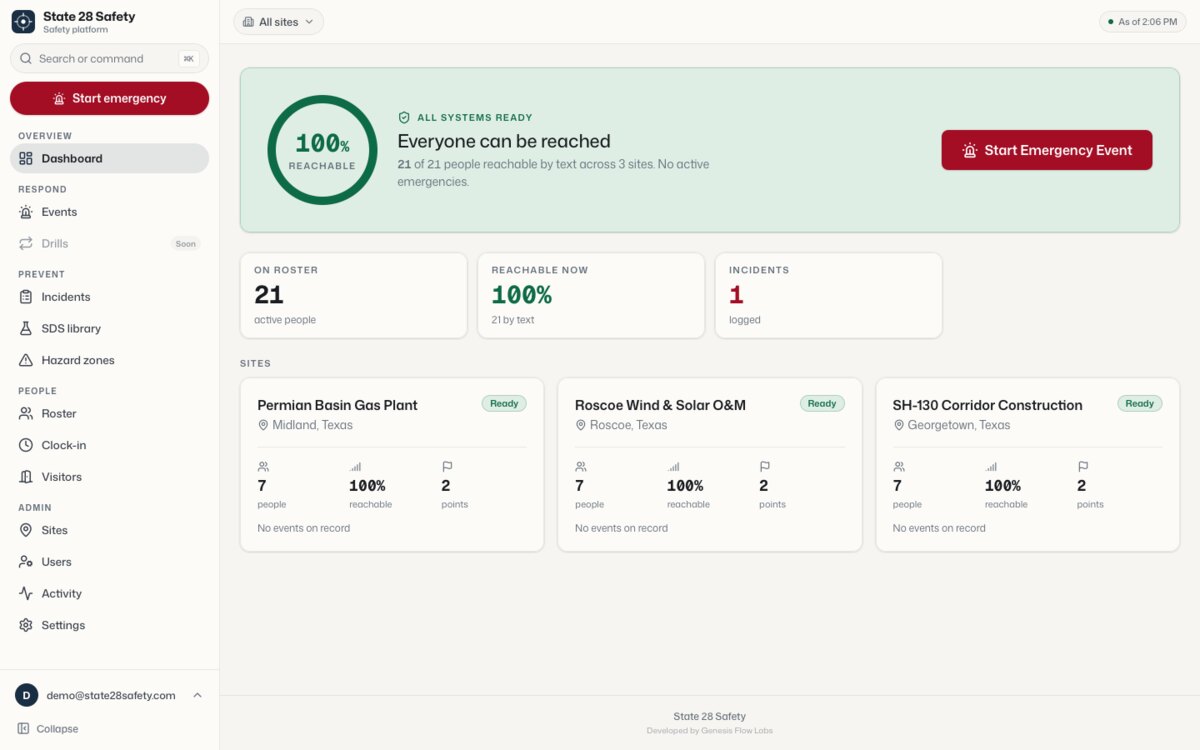Open the Clock-in page
The image size is (1200, 750).
coord(109,445)
